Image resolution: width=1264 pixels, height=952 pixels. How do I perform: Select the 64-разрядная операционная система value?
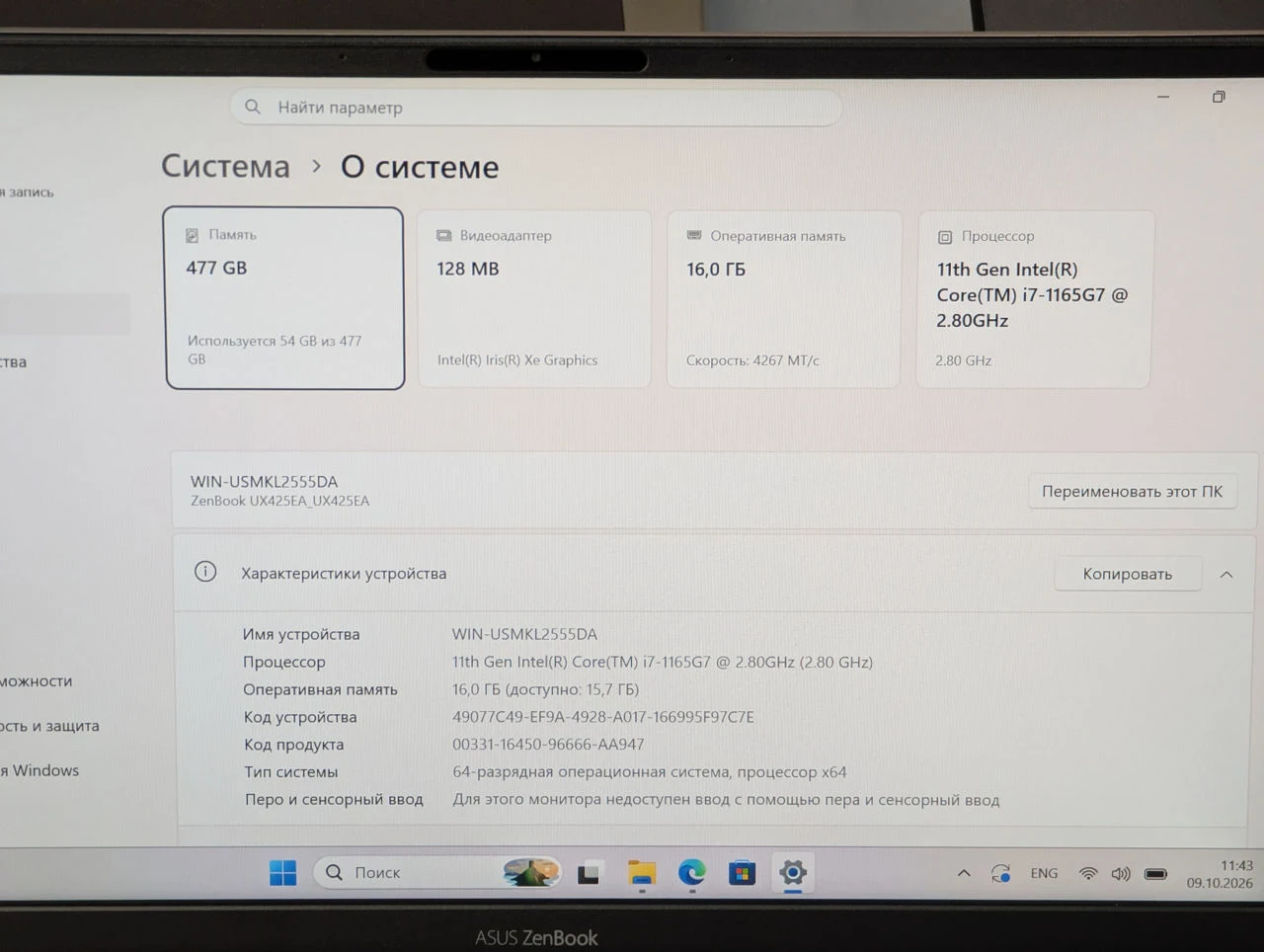(649, 772)
